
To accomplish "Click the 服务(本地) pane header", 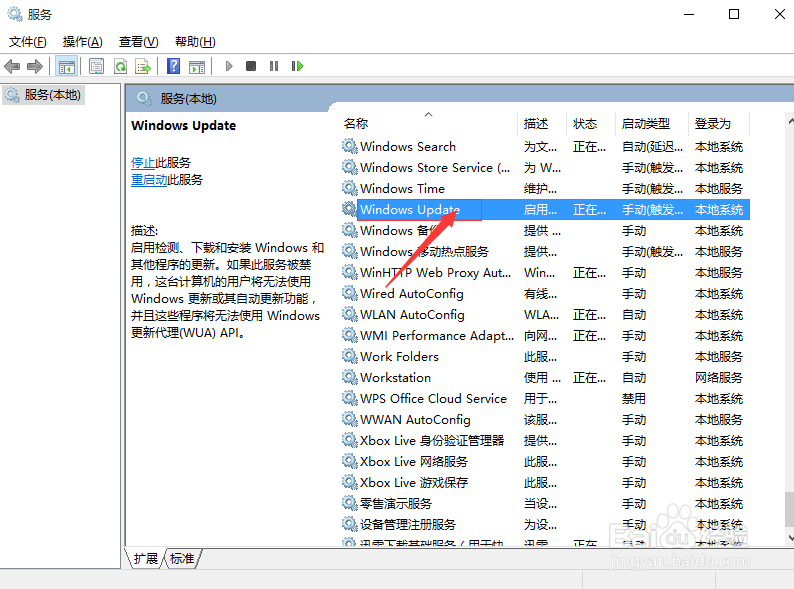I will [188, 99].
